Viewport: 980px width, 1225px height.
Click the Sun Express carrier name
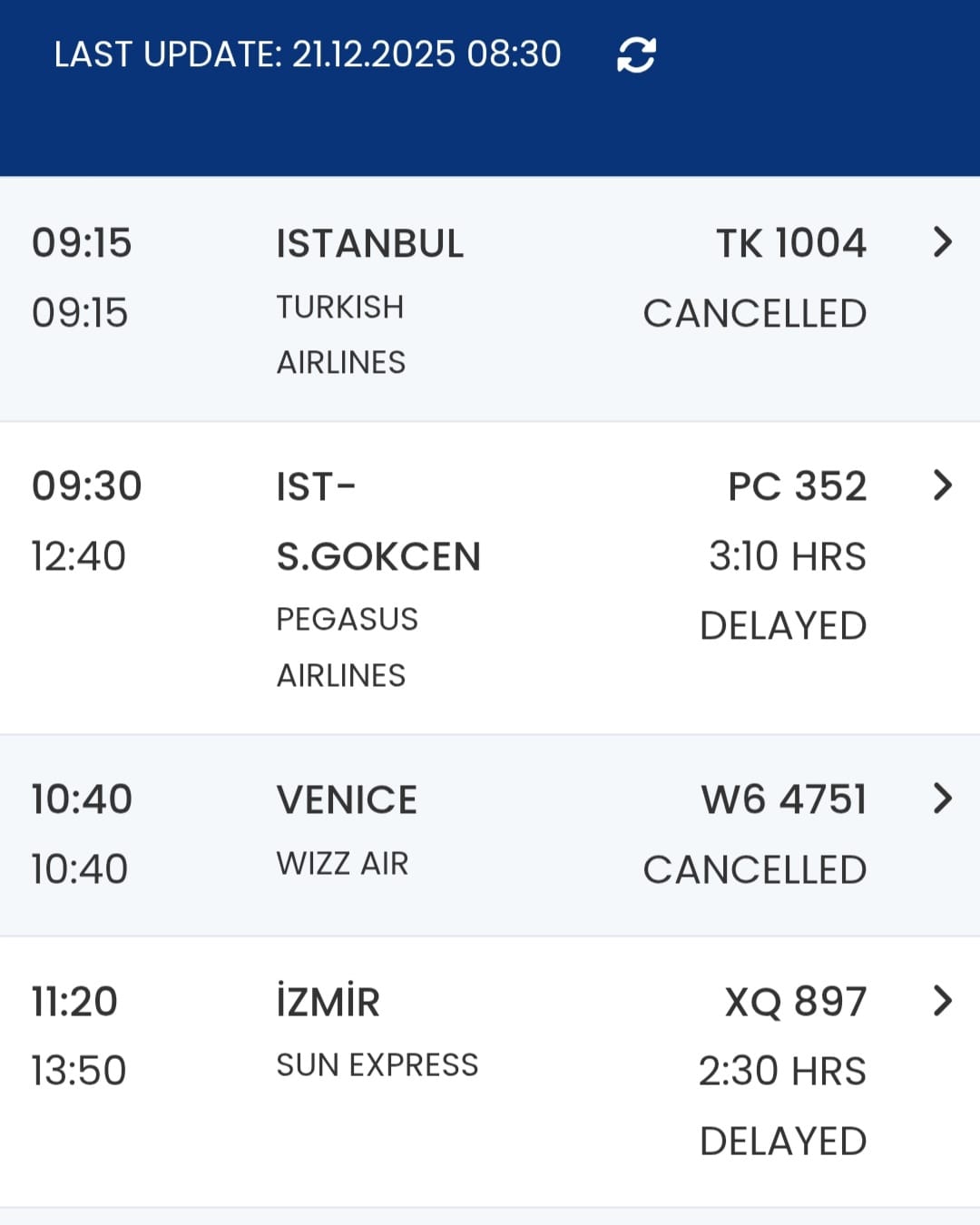click(x=377, y=1065)
